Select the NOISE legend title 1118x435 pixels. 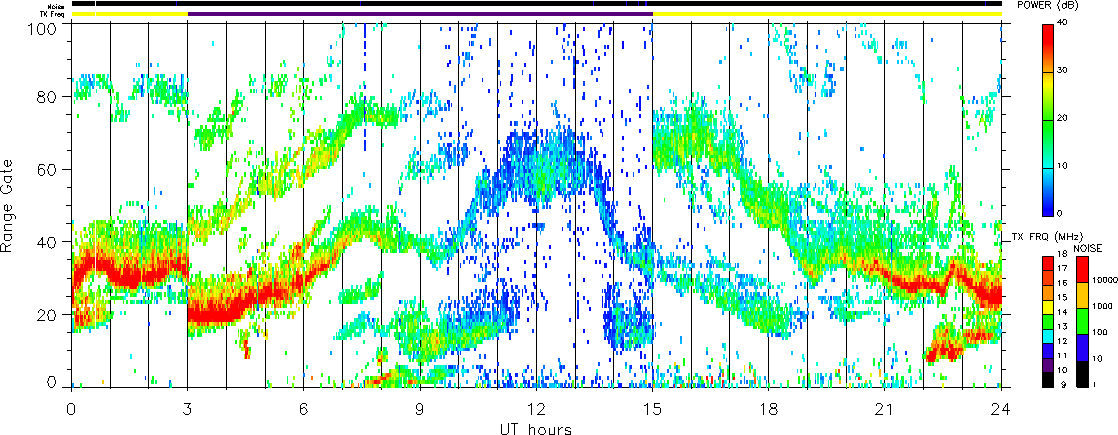[x=1088, y=248]
